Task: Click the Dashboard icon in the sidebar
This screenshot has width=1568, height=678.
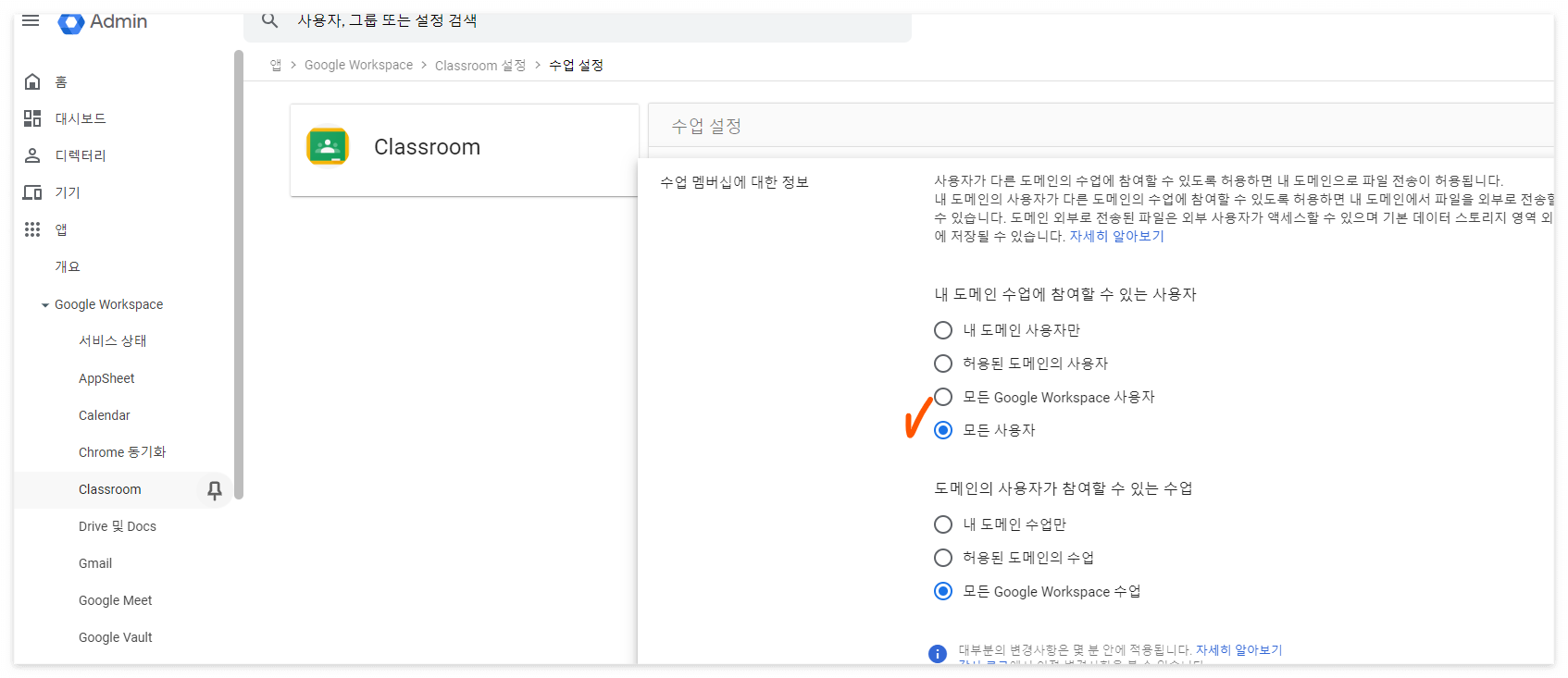Action: 32,118
